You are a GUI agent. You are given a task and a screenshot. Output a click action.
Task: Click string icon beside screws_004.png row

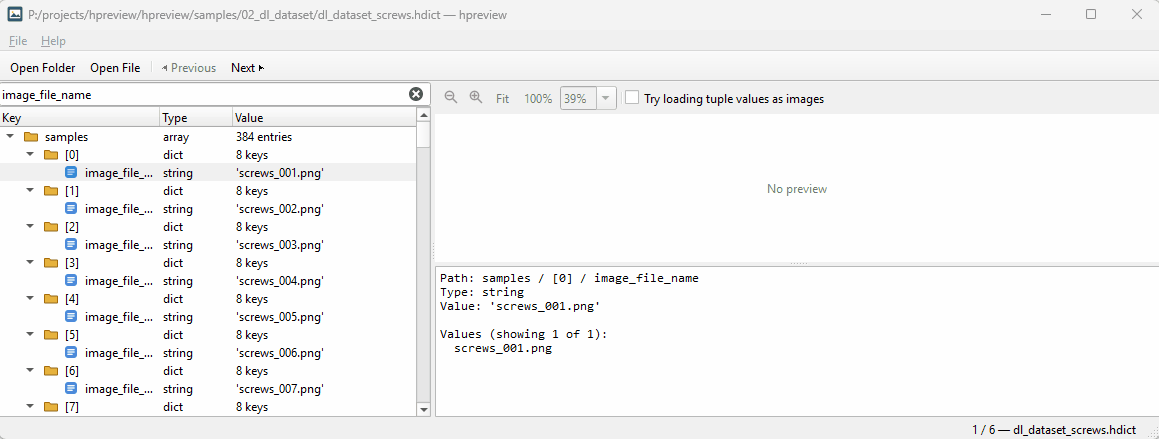pos(71,281)
